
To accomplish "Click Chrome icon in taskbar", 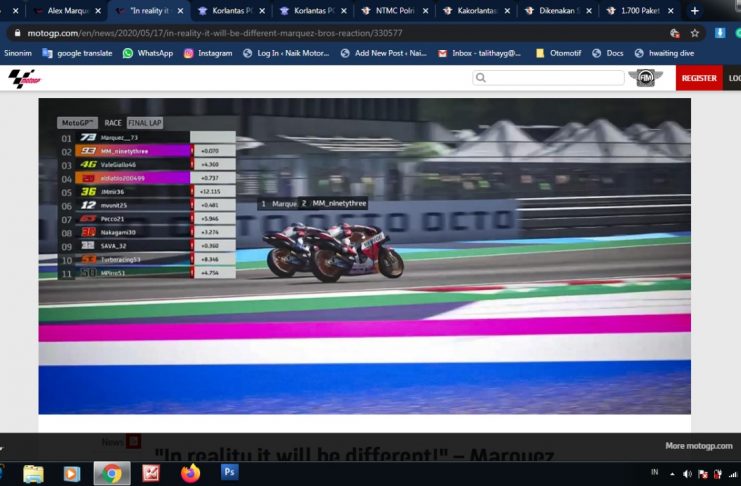I will click(x=111, y=473).
